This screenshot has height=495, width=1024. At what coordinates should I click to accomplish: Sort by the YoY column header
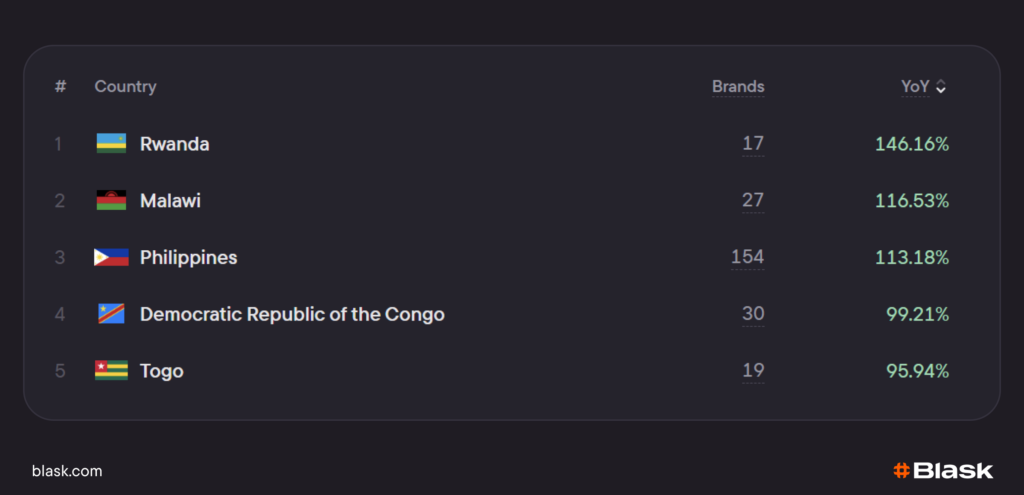click(x=915, y=87)
